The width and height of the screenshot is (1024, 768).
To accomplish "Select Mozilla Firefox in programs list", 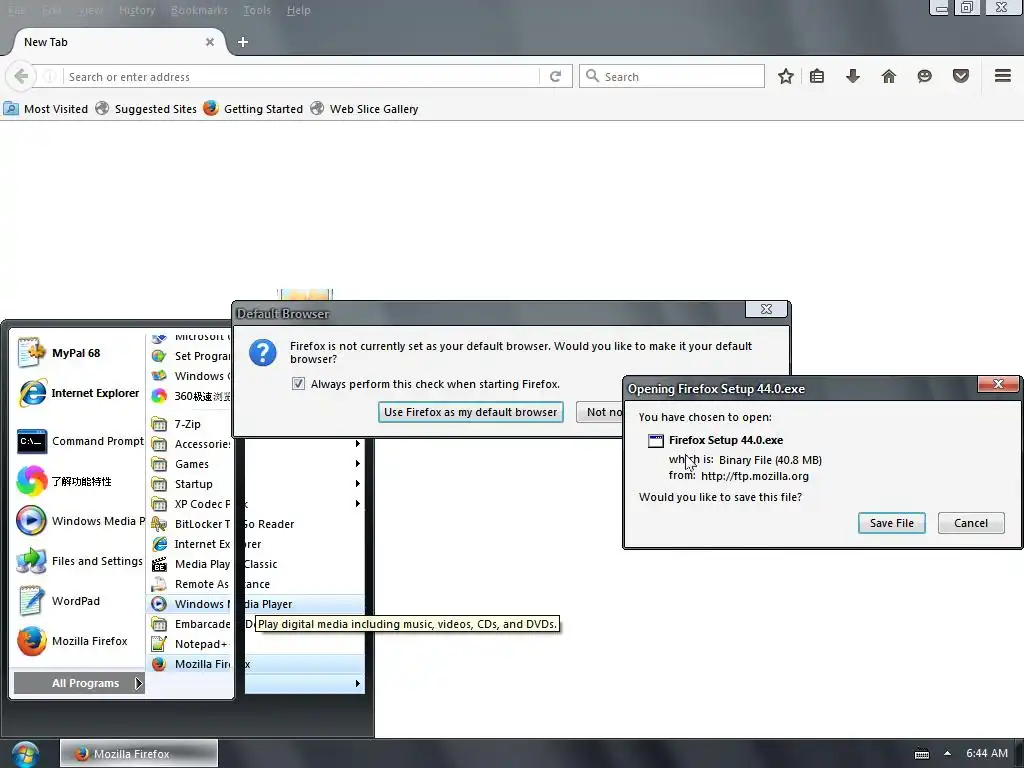I will click(x=256, y=664).
